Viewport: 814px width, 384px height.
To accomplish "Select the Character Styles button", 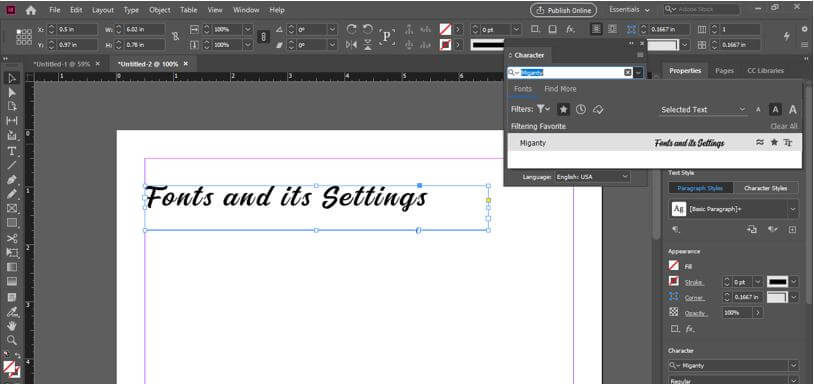I will (x=765, y=188).
